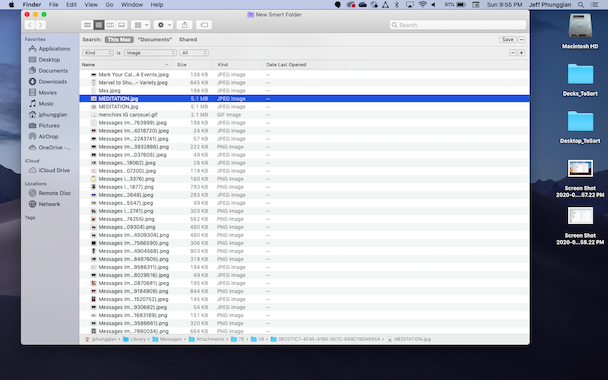Switch to gallery view in toolbar

[x=122, y=25]
